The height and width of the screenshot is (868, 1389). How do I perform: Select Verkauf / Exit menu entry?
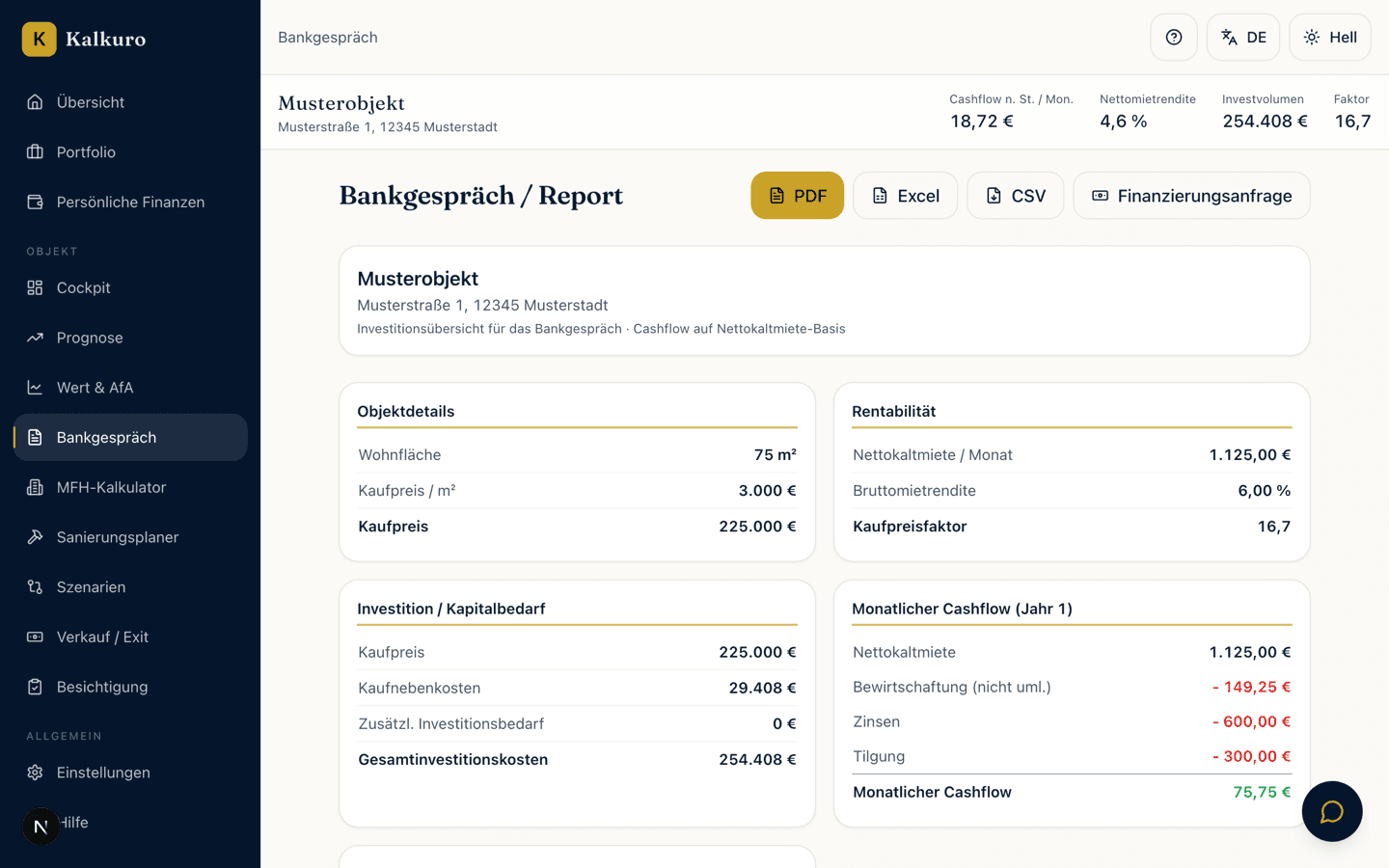click(130, 637)
